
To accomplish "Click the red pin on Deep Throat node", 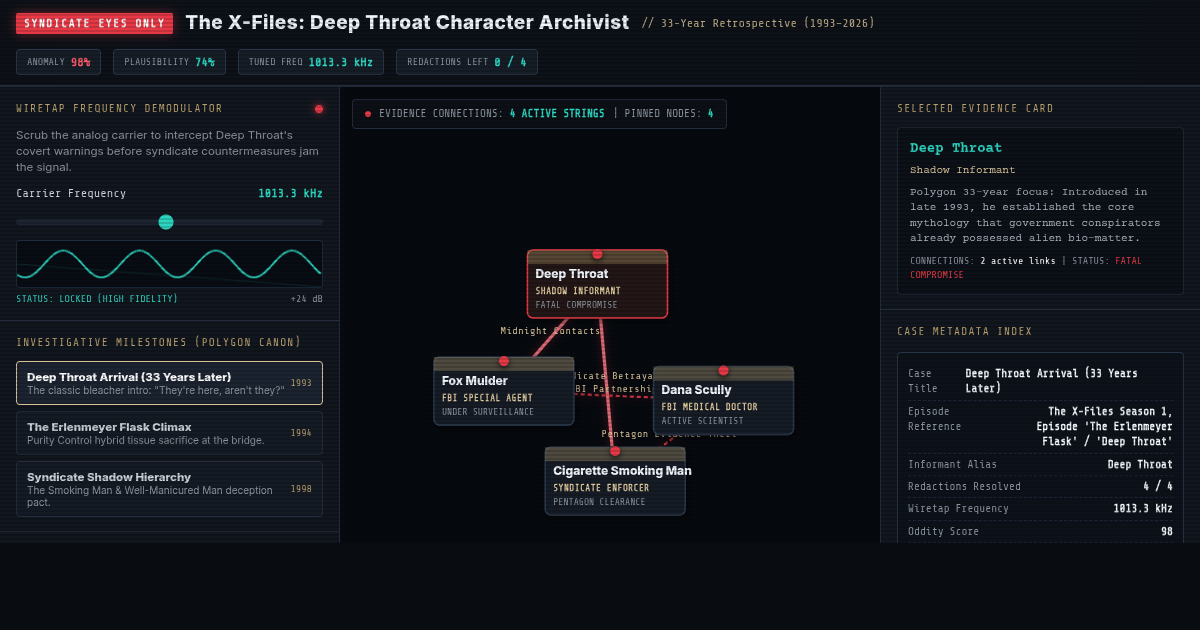I will 597,254.
